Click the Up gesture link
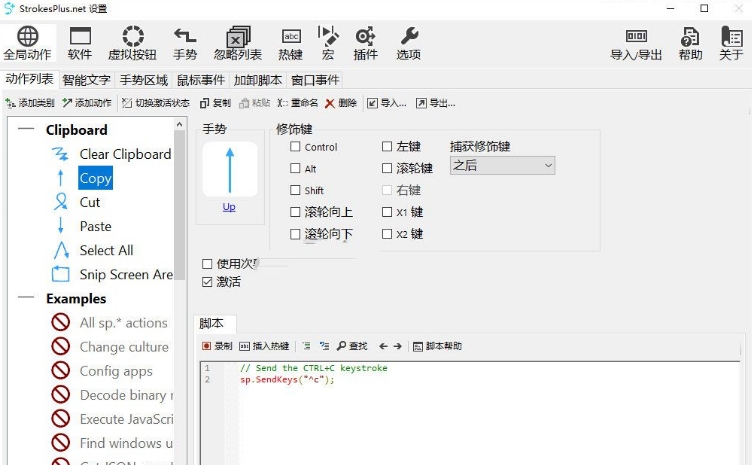The height and width of the screenshot is (465, 752). (x=229, y=207)
